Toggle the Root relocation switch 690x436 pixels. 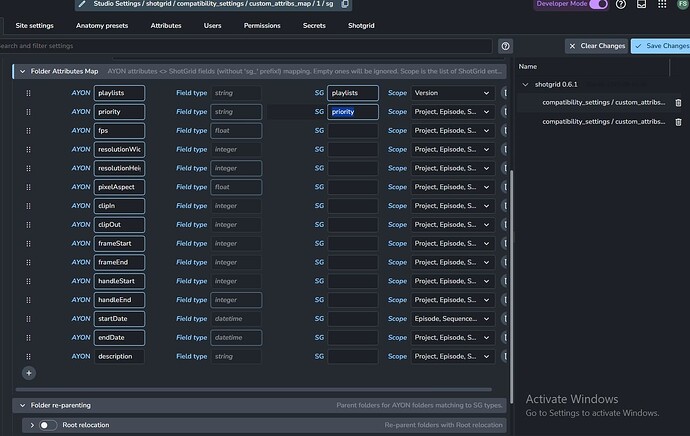[x=48, y=425]
